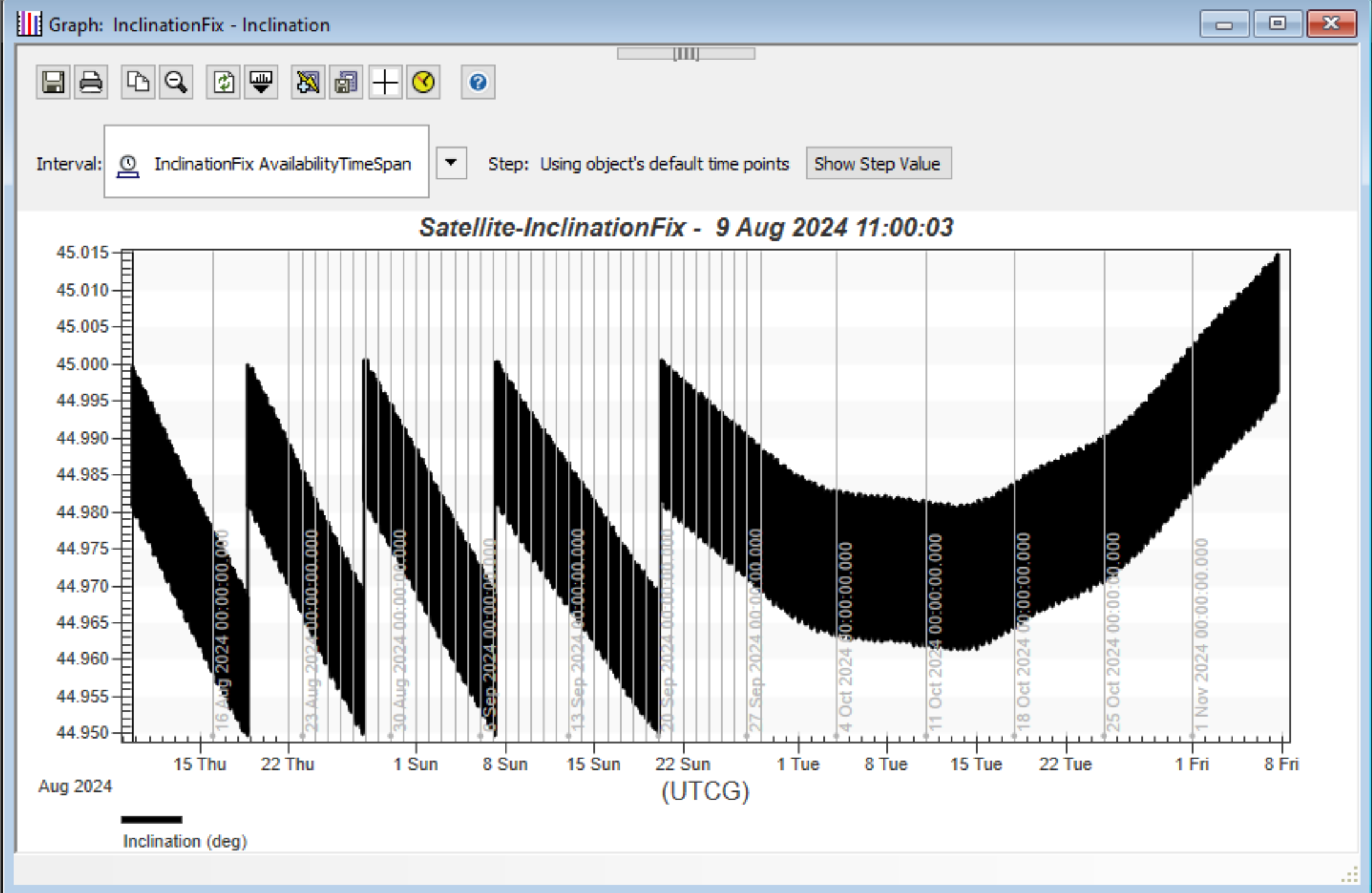Click the '15 Thu' x-axis label
The image size is (1372, 893).
[200, 764]
